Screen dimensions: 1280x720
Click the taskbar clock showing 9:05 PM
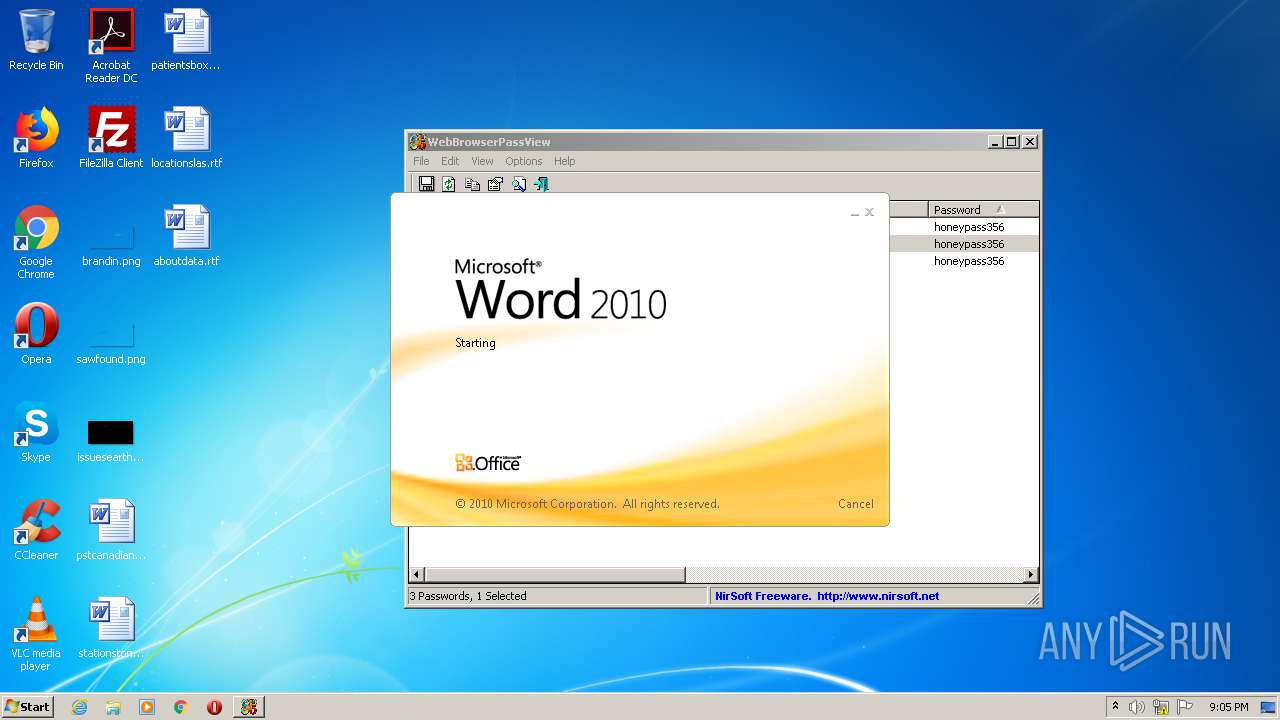tap(1229, 707)
